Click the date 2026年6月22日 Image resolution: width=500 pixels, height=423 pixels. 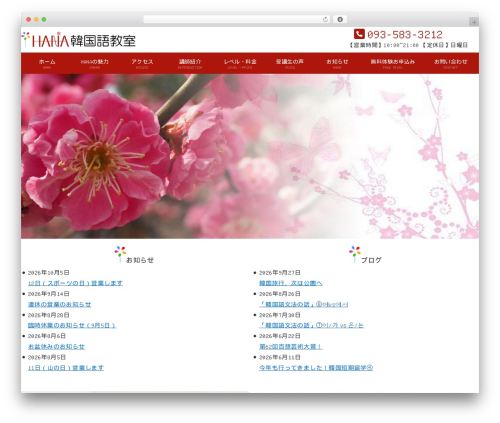[x=280, y=336]
